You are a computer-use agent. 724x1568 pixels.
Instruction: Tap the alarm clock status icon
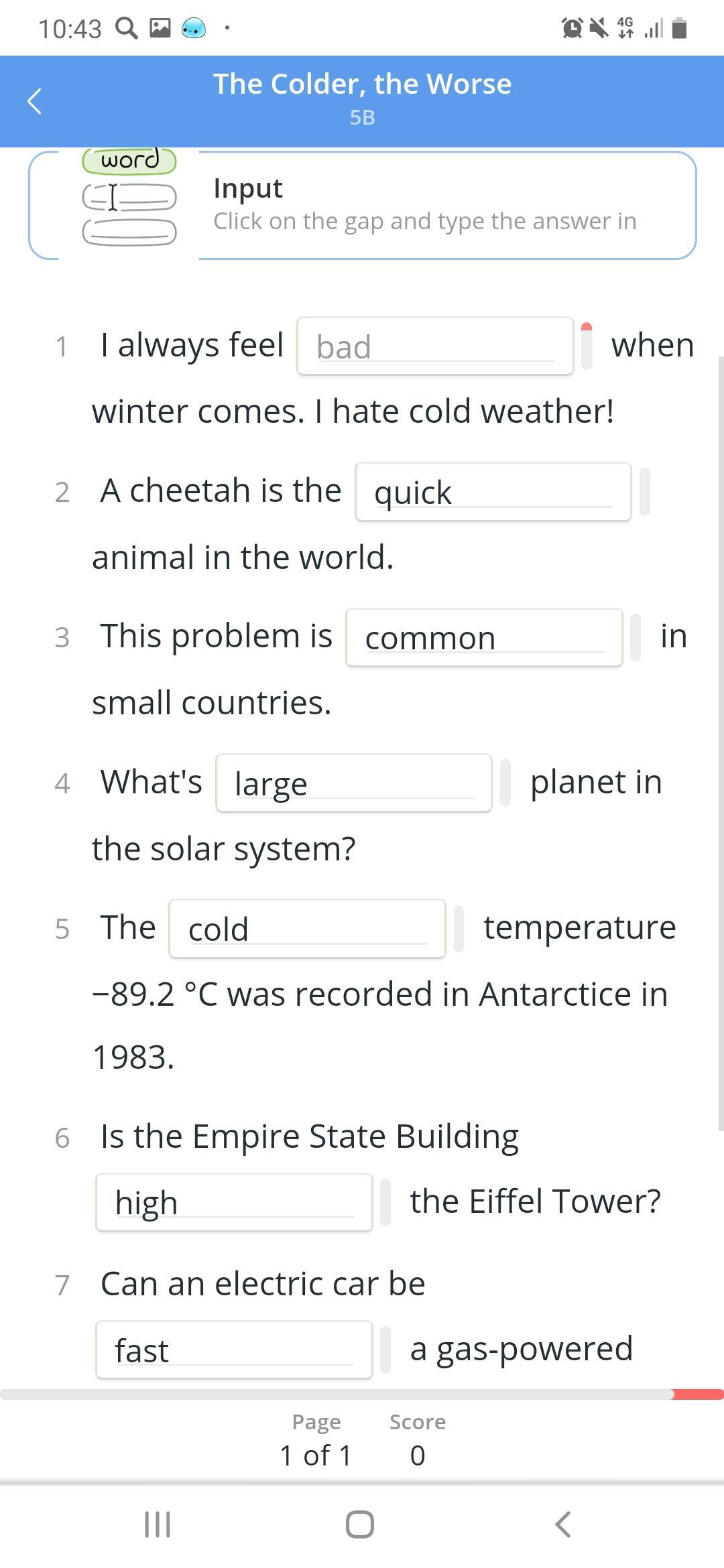coord(572,28)
